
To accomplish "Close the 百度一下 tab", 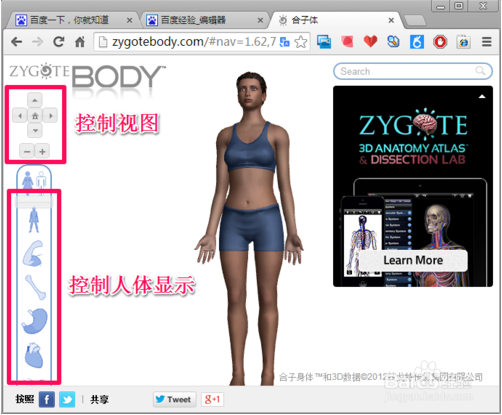I will pos(129,21).
